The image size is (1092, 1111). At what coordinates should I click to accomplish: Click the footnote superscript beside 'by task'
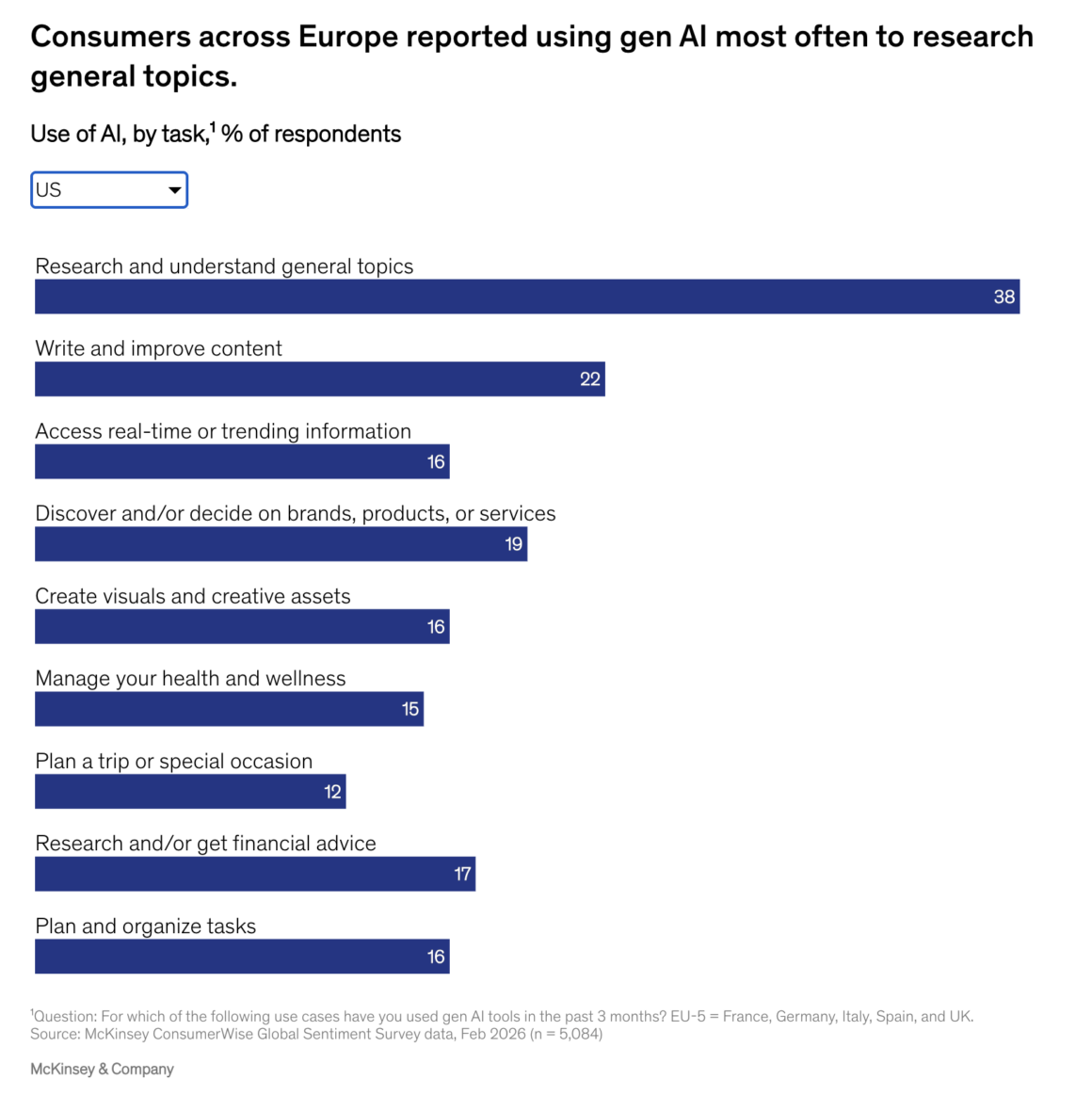[x=213, y=127]
